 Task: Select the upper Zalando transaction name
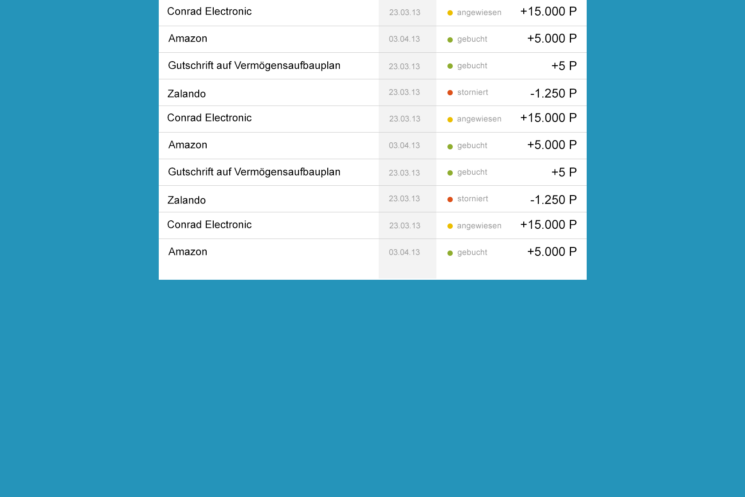click(186, 94)
